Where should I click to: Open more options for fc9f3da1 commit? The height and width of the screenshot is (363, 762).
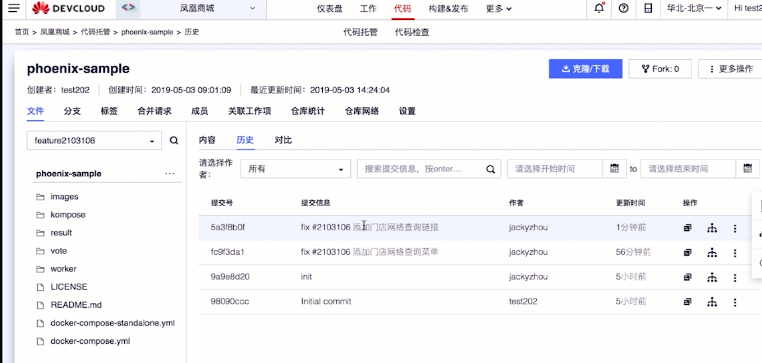point(735,253)
